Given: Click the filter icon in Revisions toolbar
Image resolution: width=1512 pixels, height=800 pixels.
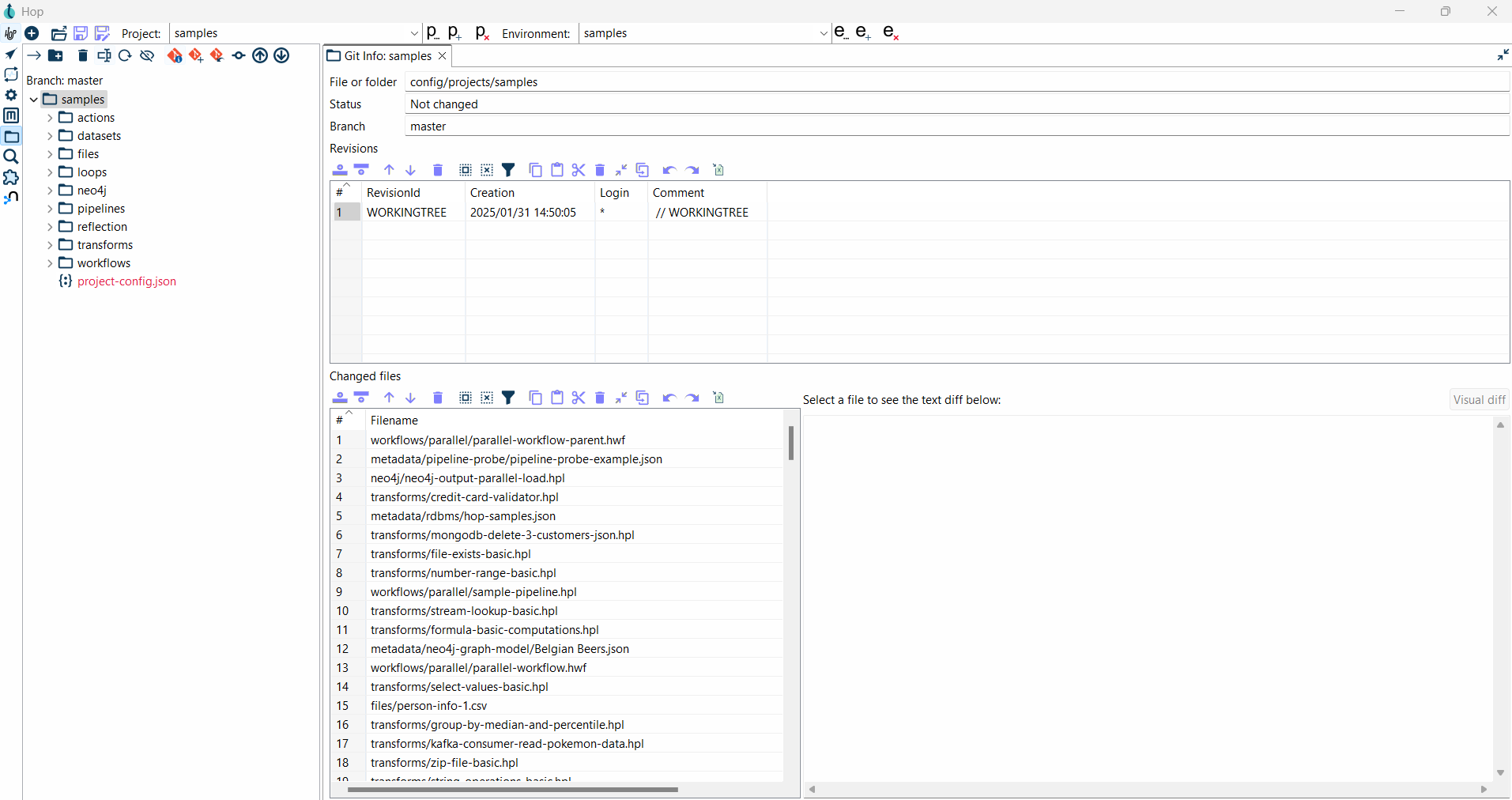Looking at the screenshot, I should pyautogui.click(x=509, y=170).
